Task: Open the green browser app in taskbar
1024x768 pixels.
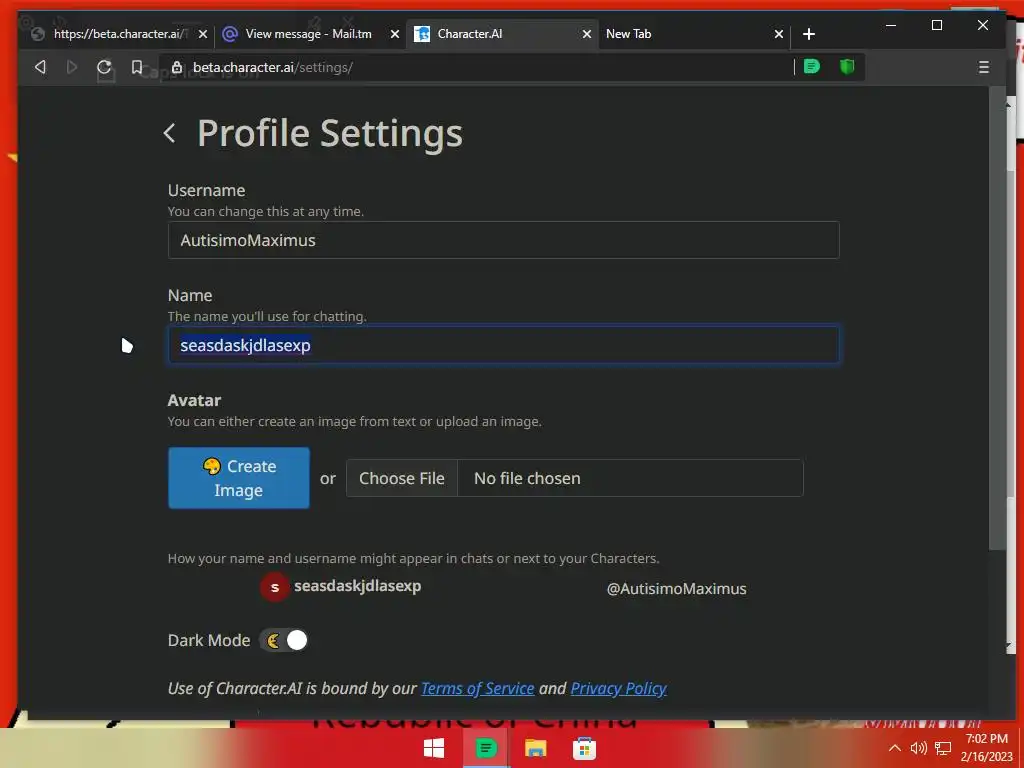Action: 485,748
